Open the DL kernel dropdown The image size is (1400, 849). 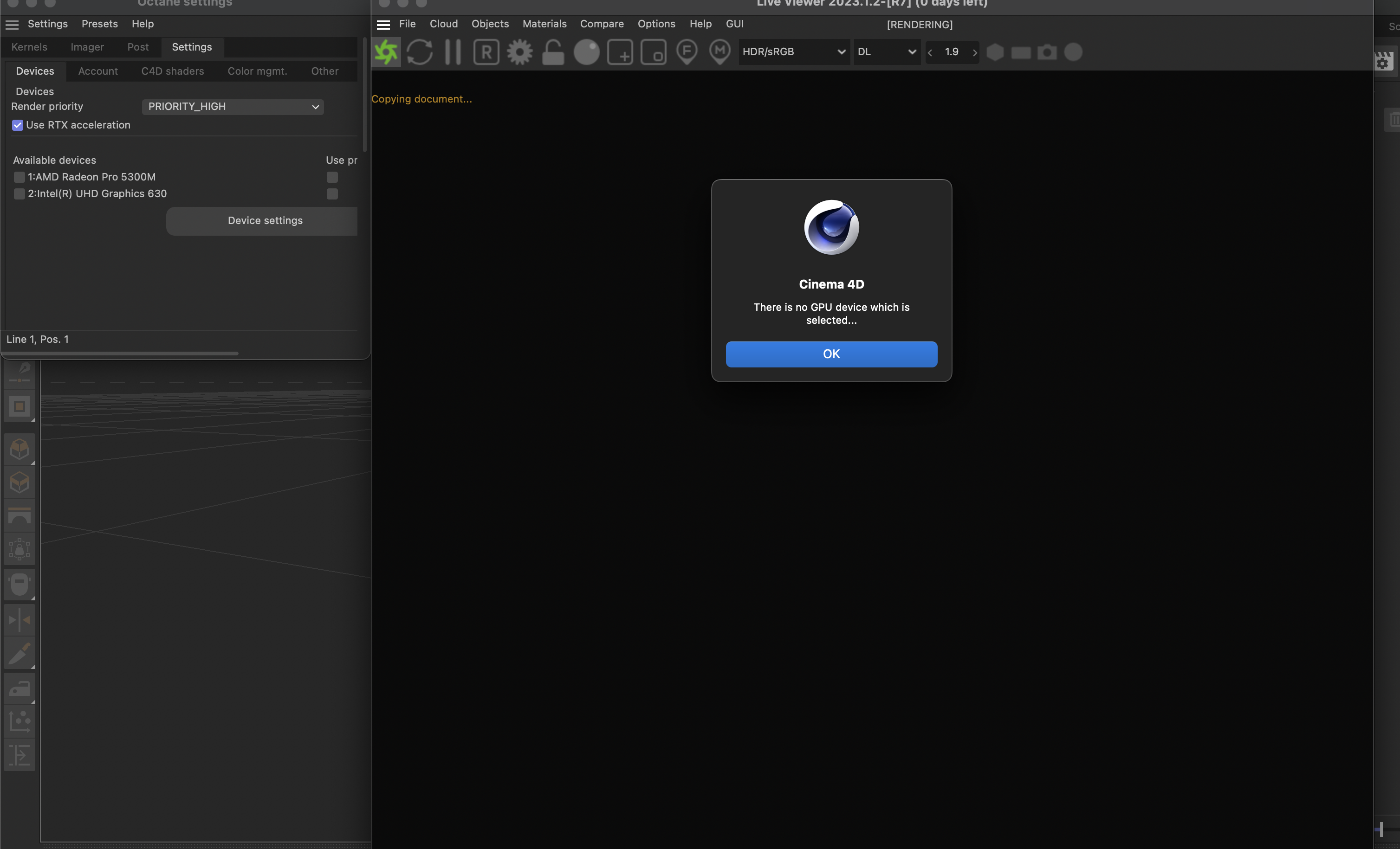point(887,51)
